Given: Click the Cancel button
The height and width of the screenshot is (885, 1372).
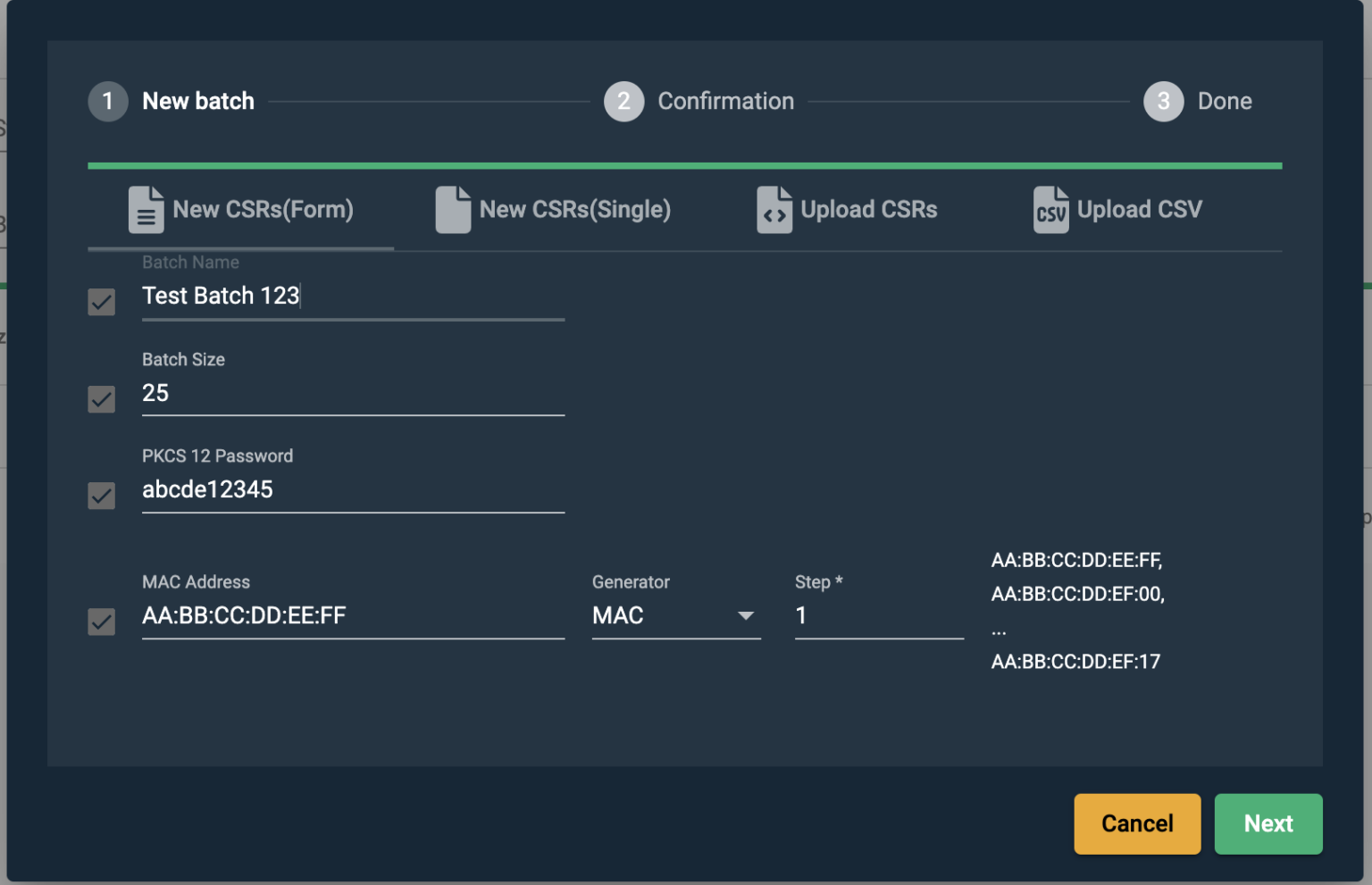Looking at the screenshot, I should 1137,823.
